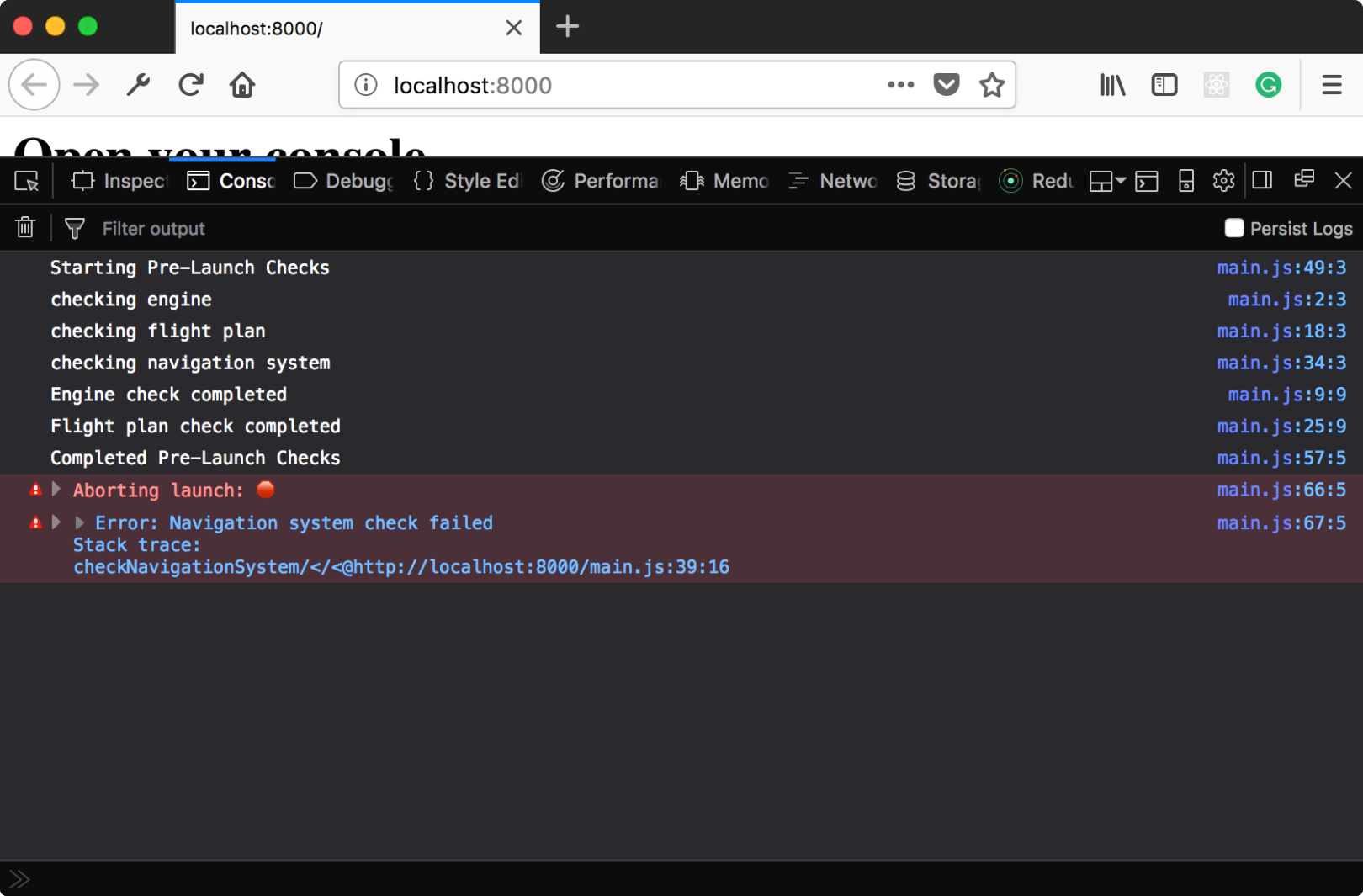Activate the element picker tool
Viewport: 1363px width, 896px height.
(26, 181)
